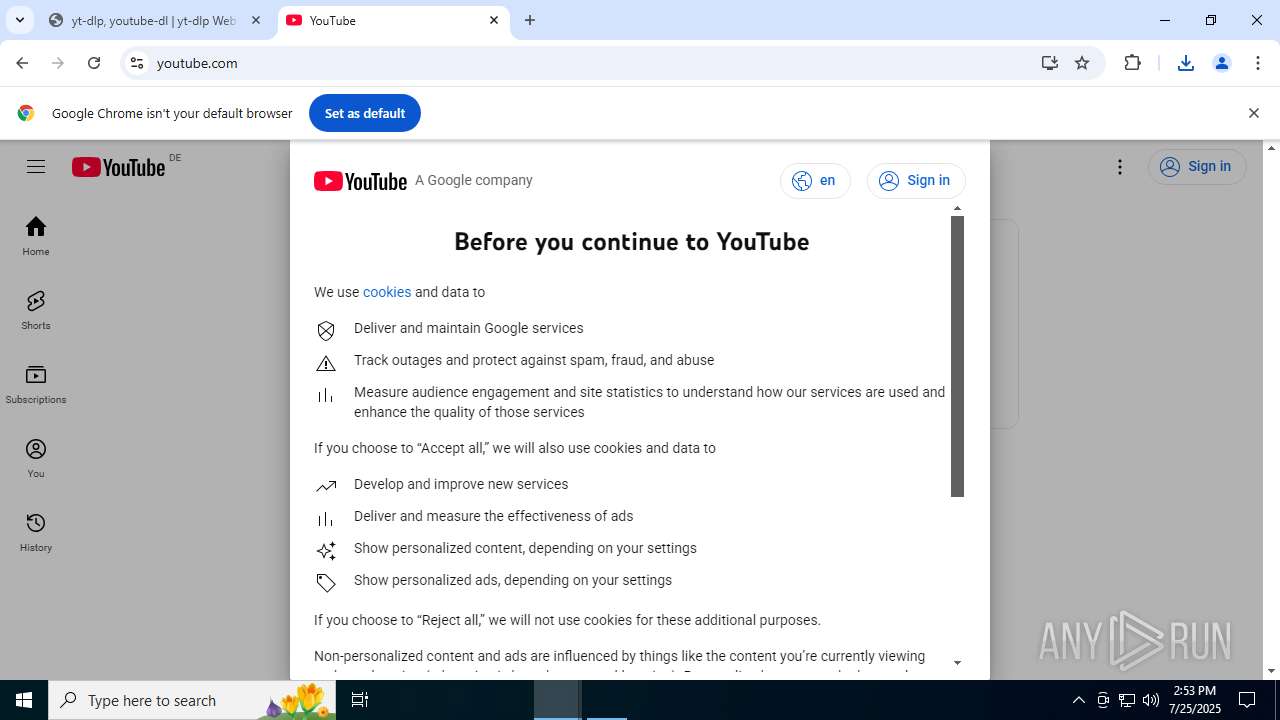Viewport: 1280px width, 720px height.
Task: Set Chrome as default browser
Action: click(365, 113)
